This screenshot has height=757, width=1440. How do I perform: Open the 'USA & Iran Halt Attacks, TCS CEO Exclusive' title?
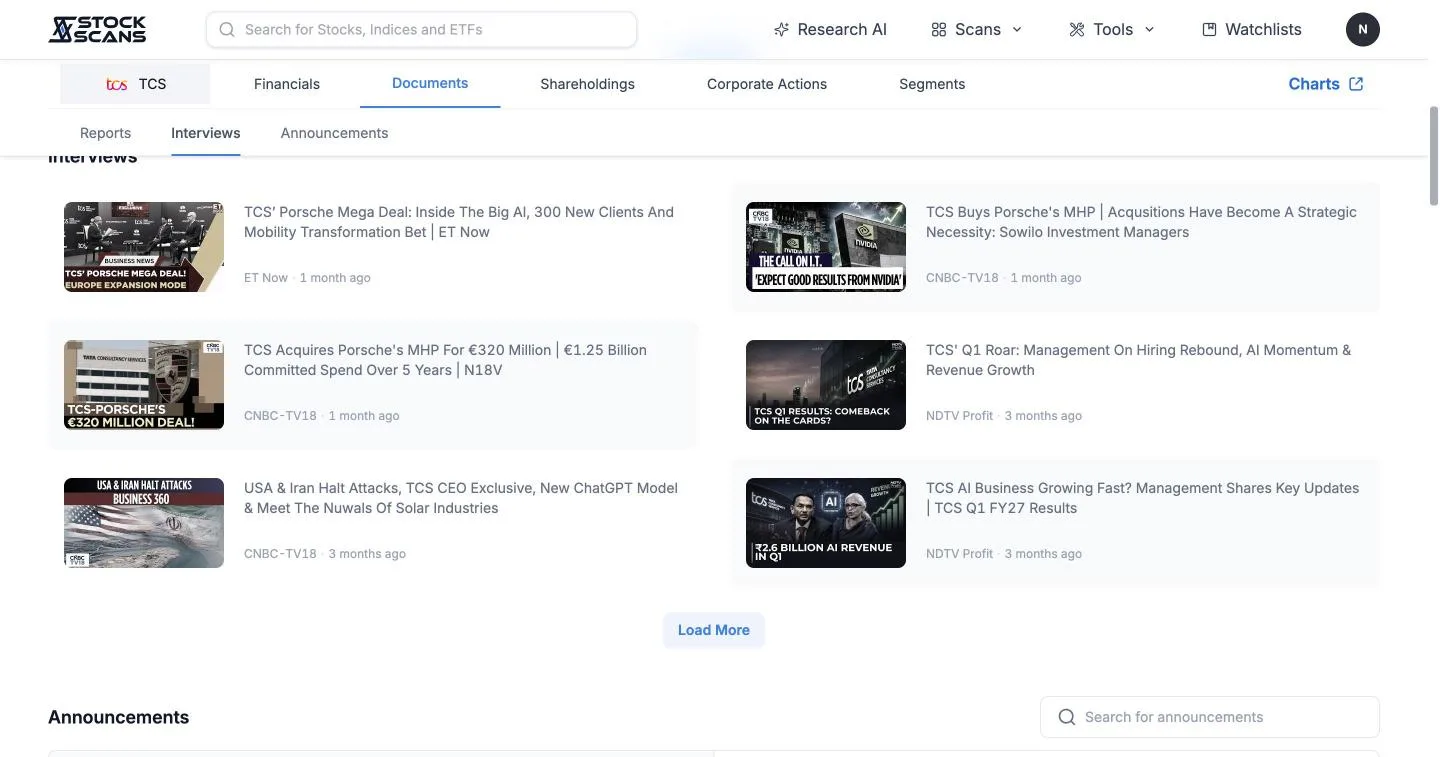461,498
